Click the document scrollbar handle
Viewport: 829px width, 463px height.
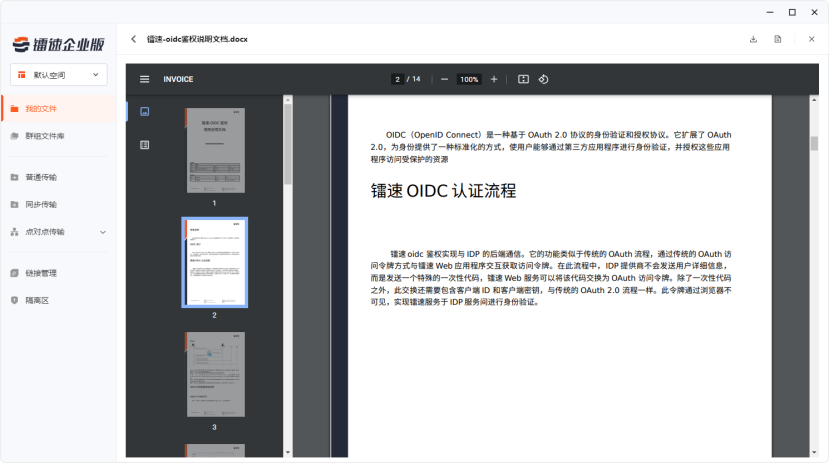point(814,143)
